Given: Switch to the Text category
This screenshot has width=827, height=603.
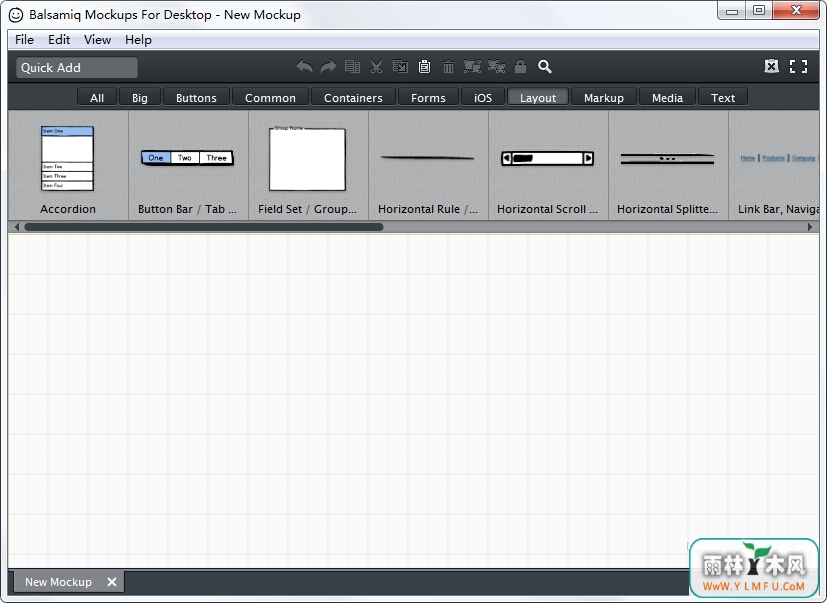Looking at the screenshot, I should click(x=723, y=98).
